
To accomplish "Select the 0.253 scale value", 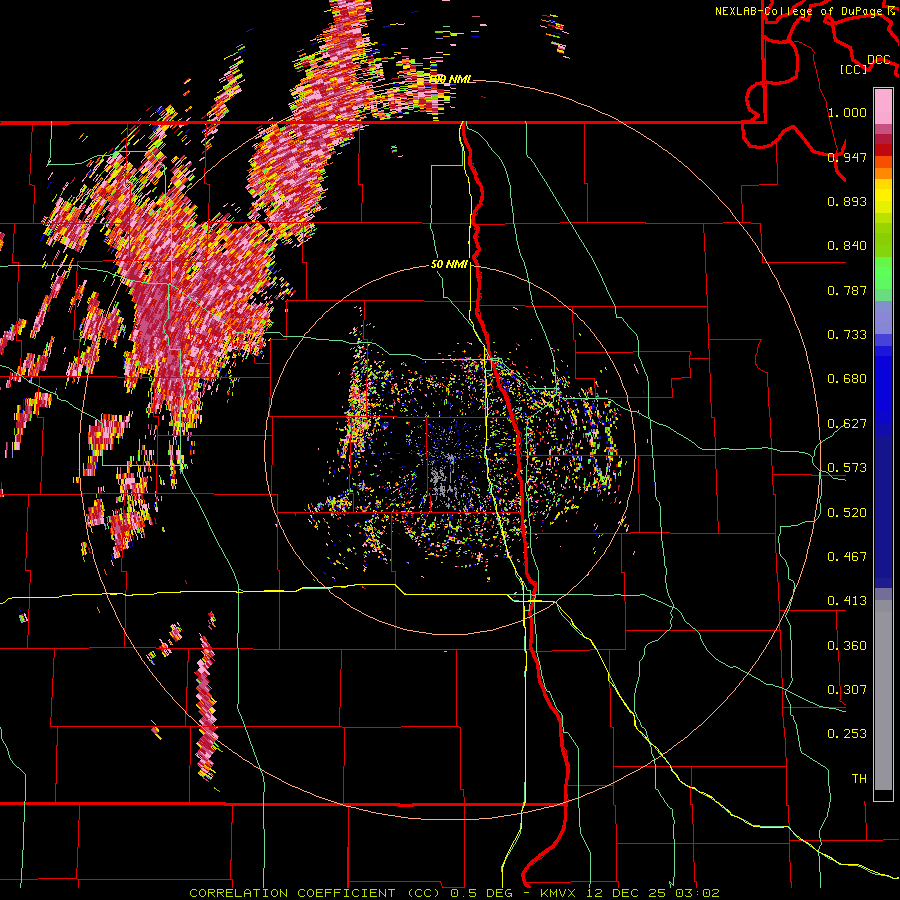I will (x=847, y=734).
